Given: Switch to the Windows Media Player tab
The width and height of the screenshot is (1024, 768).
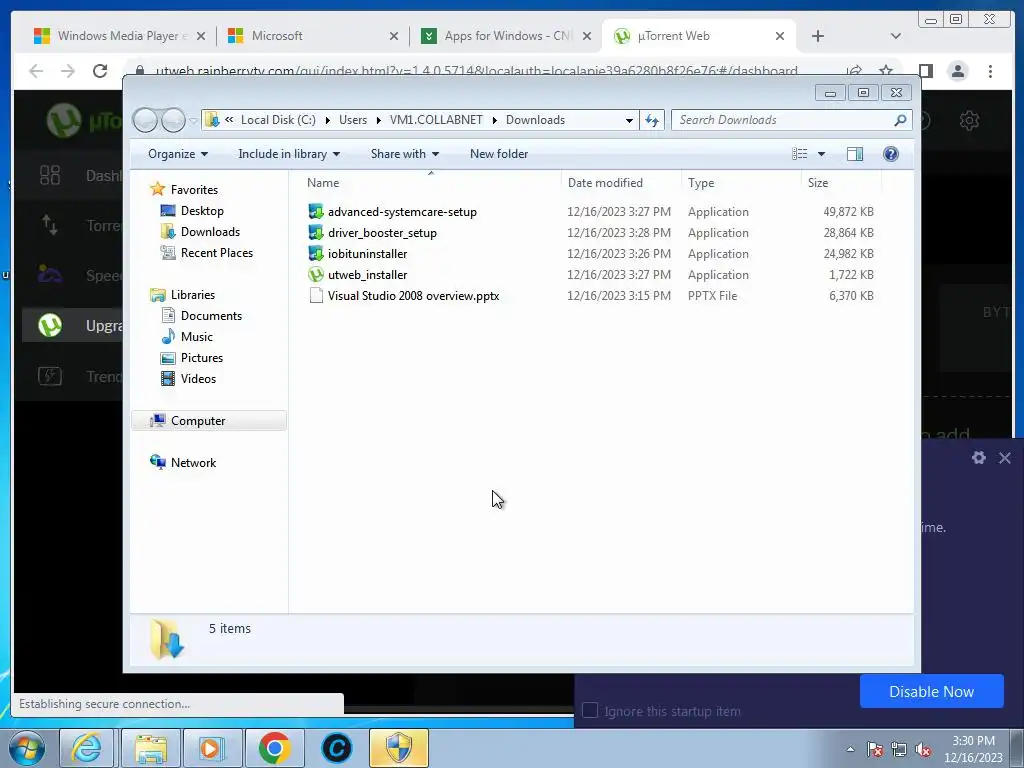Looking at the screenshot, I should pos(119,36).
